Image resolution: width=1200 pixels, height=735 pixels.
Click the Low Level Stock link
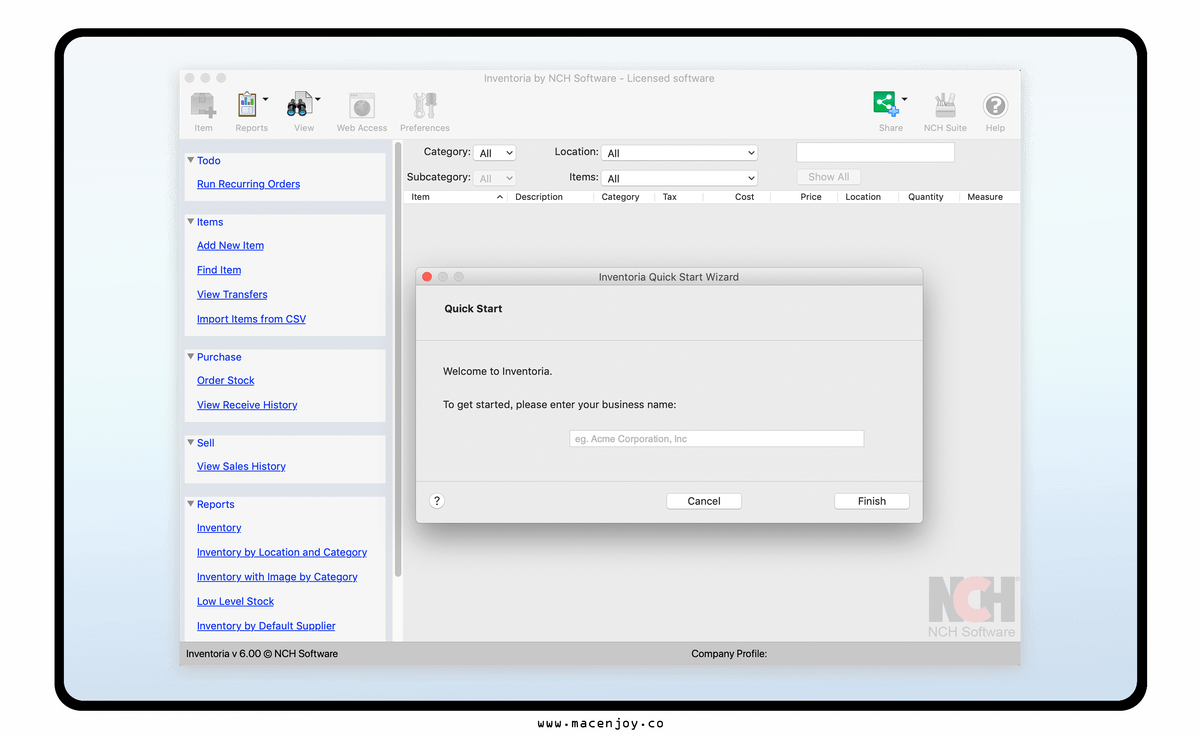235,601
